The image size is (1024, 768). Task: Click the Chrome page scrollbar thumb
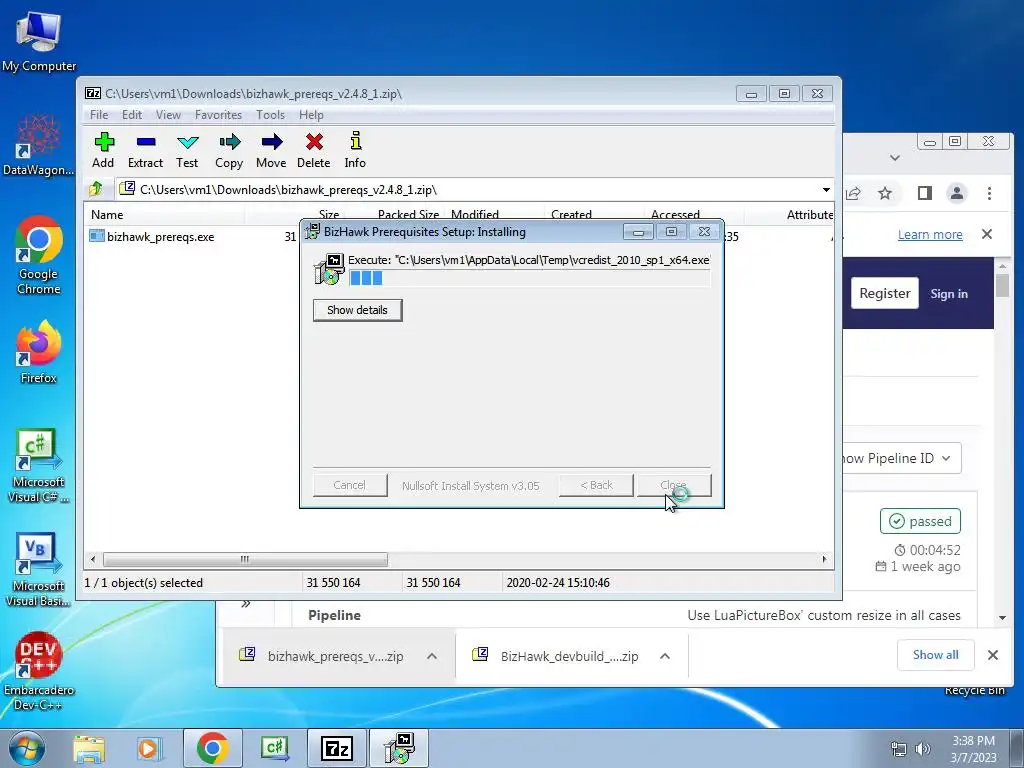coord(1002,286)
